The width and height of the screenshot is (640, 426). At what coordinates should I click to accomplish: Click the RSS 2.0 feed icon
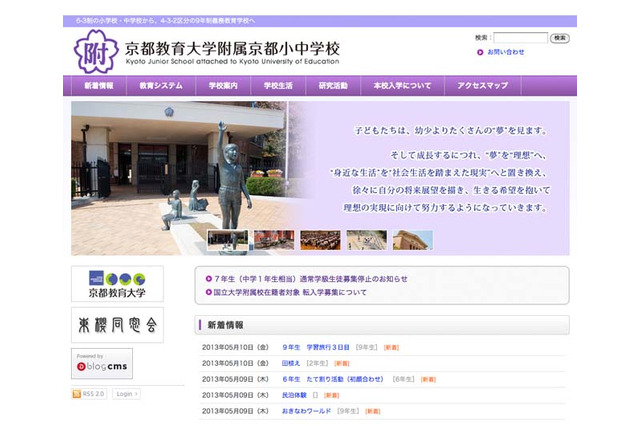pos(76,394)
